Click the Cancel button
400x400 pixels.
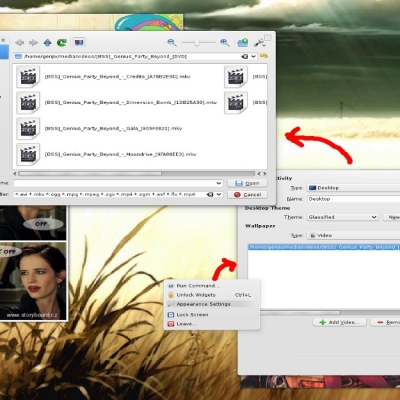(x=247, y=194)
